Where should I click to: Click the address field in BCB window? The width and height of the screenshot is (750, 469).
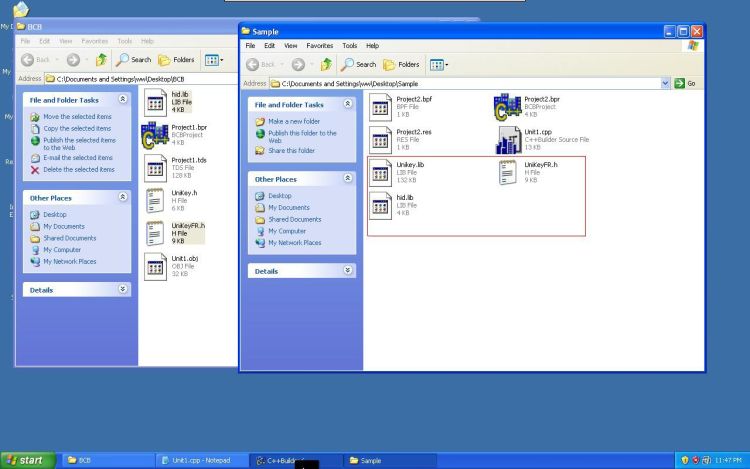[x=141, y=79]
